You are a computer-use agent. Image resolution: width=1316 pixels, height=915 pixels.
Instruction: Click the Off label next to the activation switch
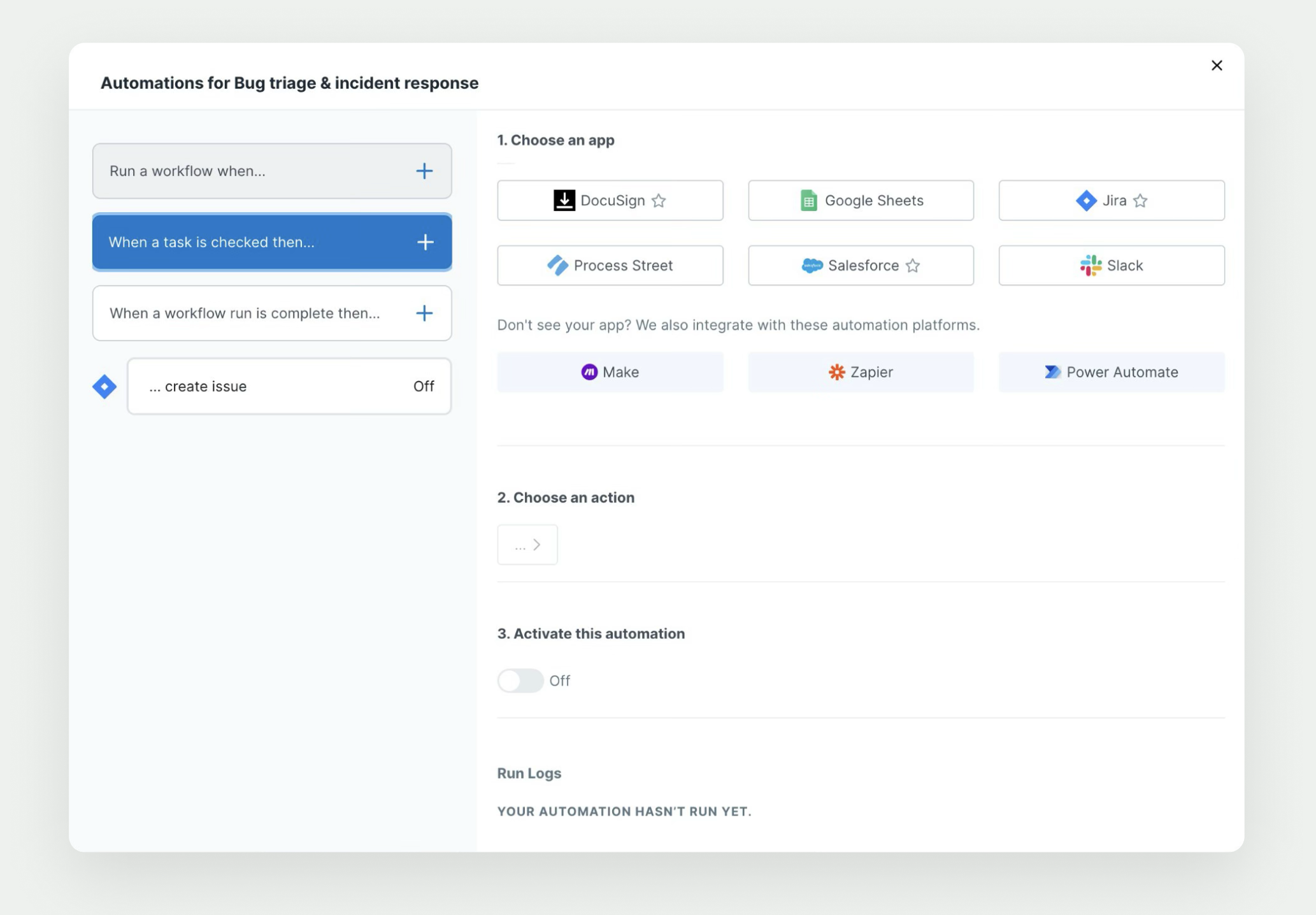coord(559,681)
